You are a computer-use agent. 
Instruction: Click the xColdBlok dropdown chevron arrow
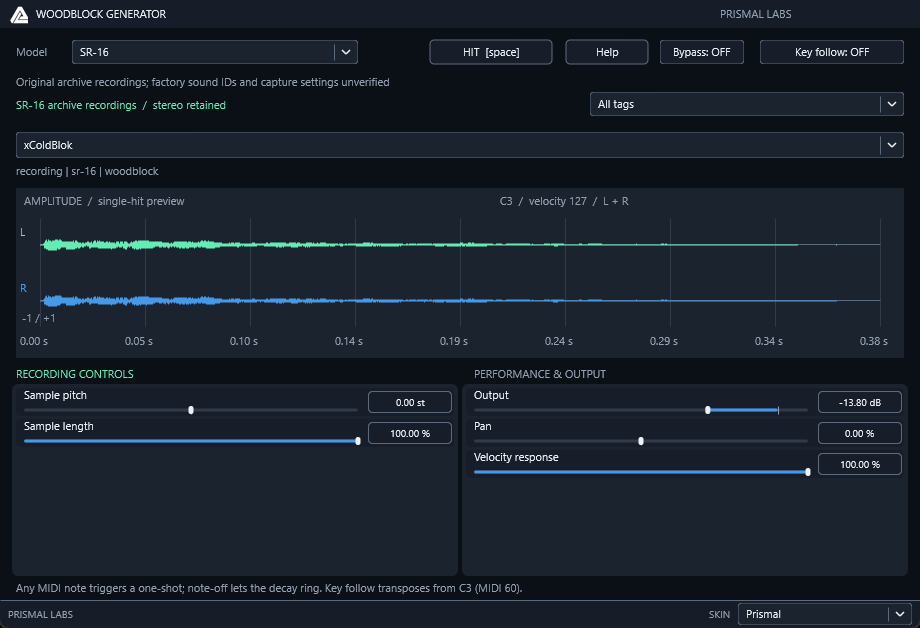892,145
